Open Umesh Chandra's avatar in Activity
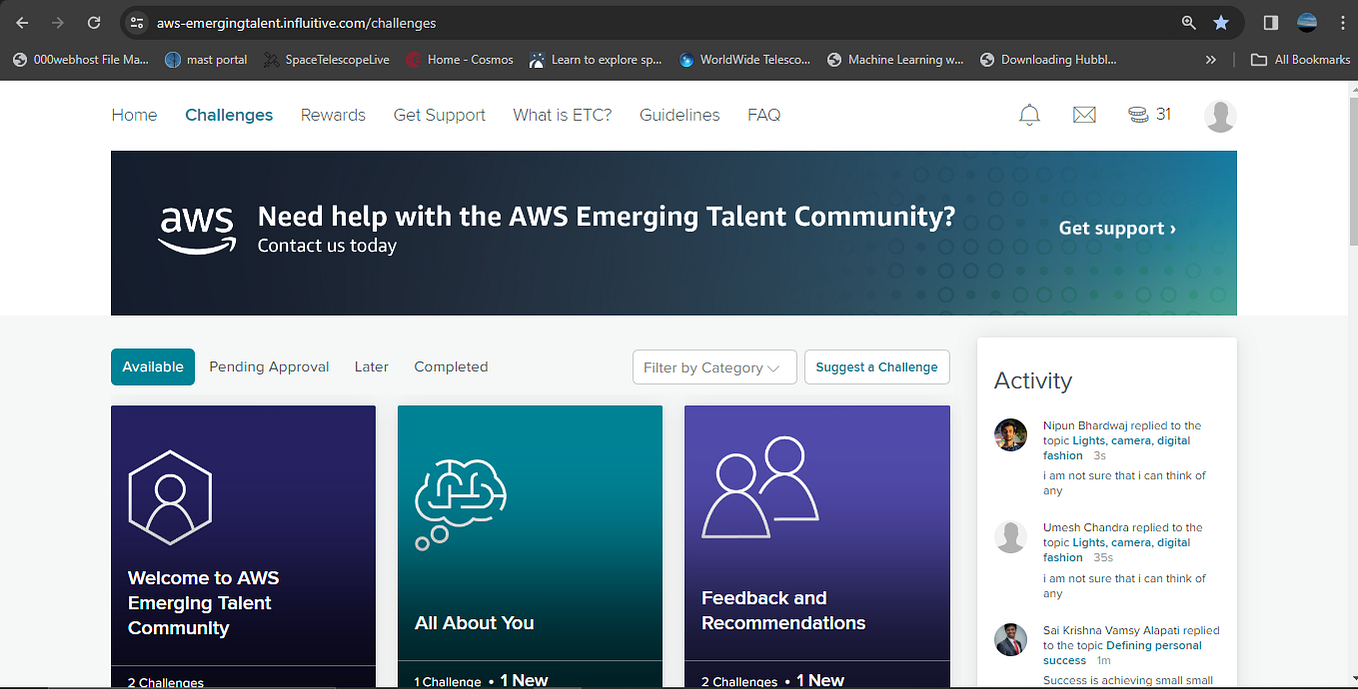 coord(1011,537)
